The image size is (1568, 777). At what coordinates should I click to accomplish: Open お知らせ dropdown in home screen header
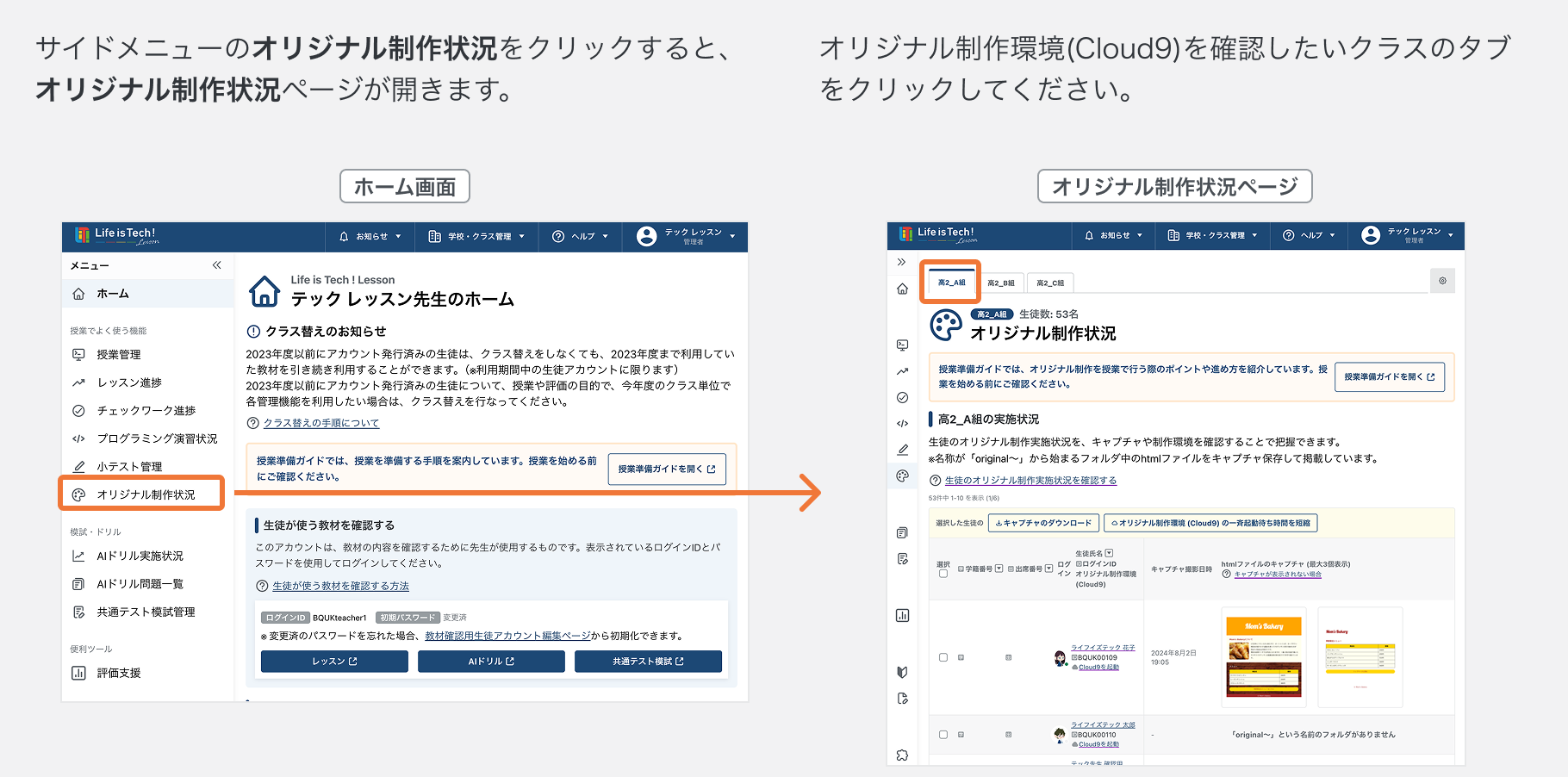[x=370, y=236]
